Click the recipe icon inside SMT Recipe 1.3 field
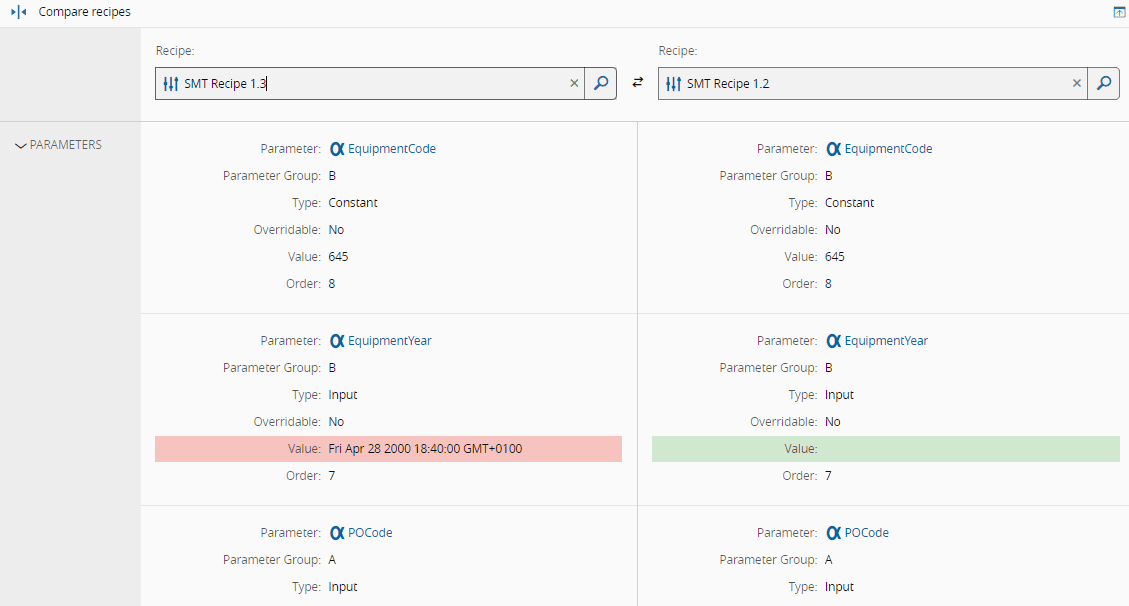The width and height of the screenshot is (1129, 606). [x=171, y=84]
